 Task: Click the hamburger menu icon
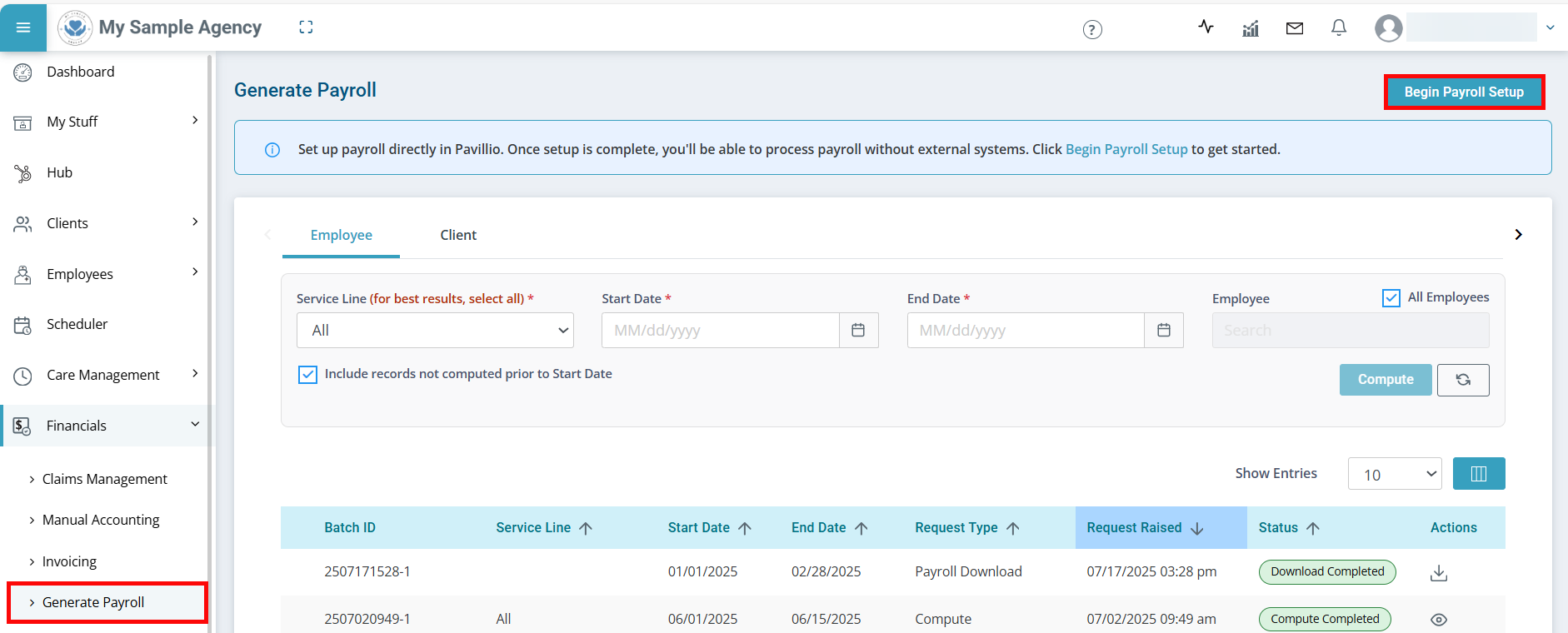23,27
